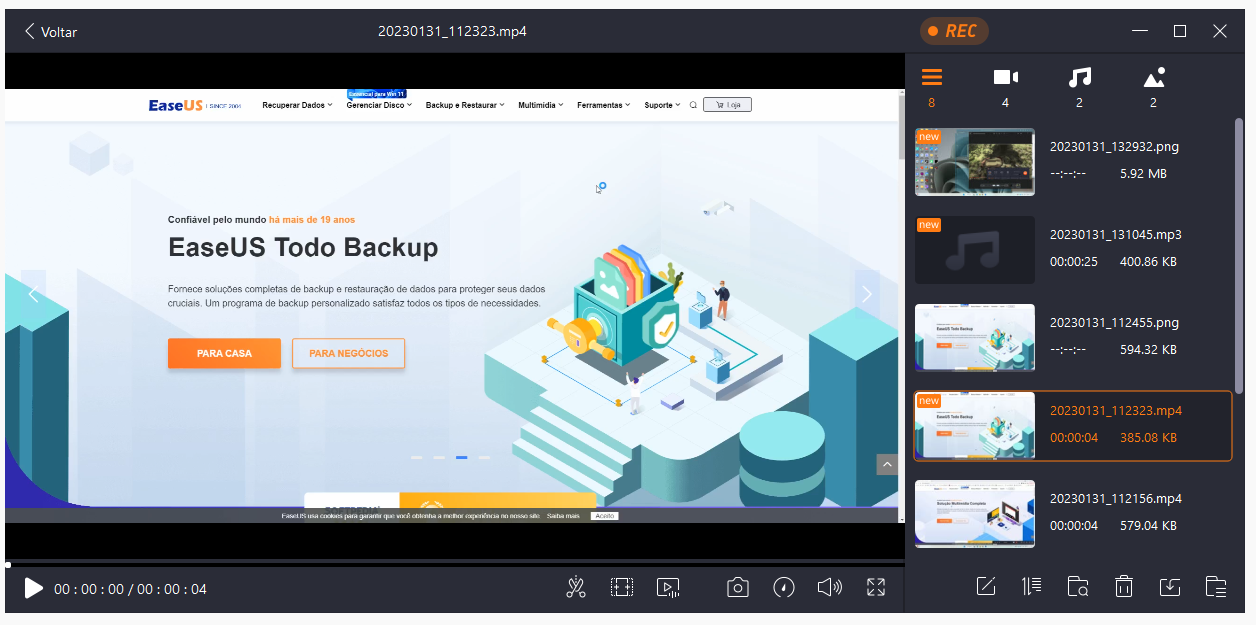
Task: Click the file name 20230131_112156.mp4
Action: coord(1116,499)
